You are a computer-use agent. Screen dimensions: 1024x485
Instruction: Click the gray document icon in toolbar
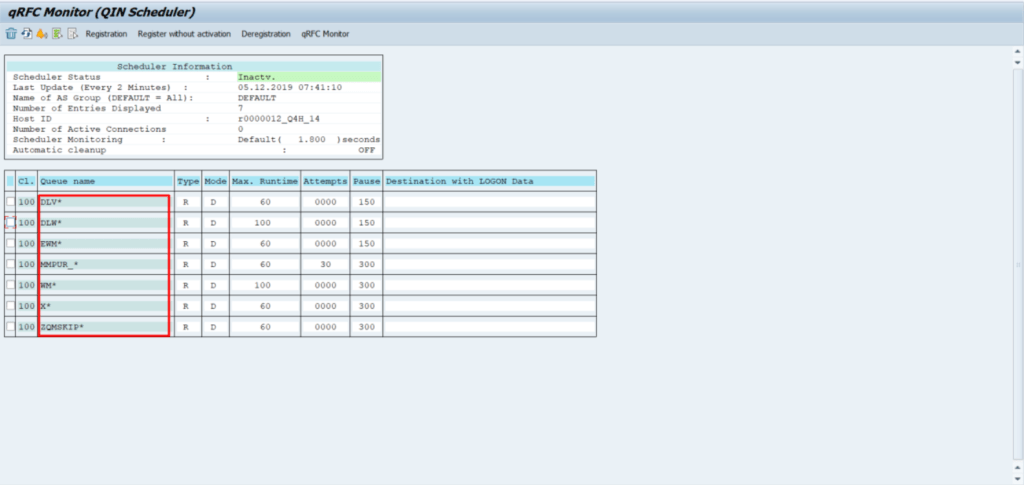[x=72, y=34]
